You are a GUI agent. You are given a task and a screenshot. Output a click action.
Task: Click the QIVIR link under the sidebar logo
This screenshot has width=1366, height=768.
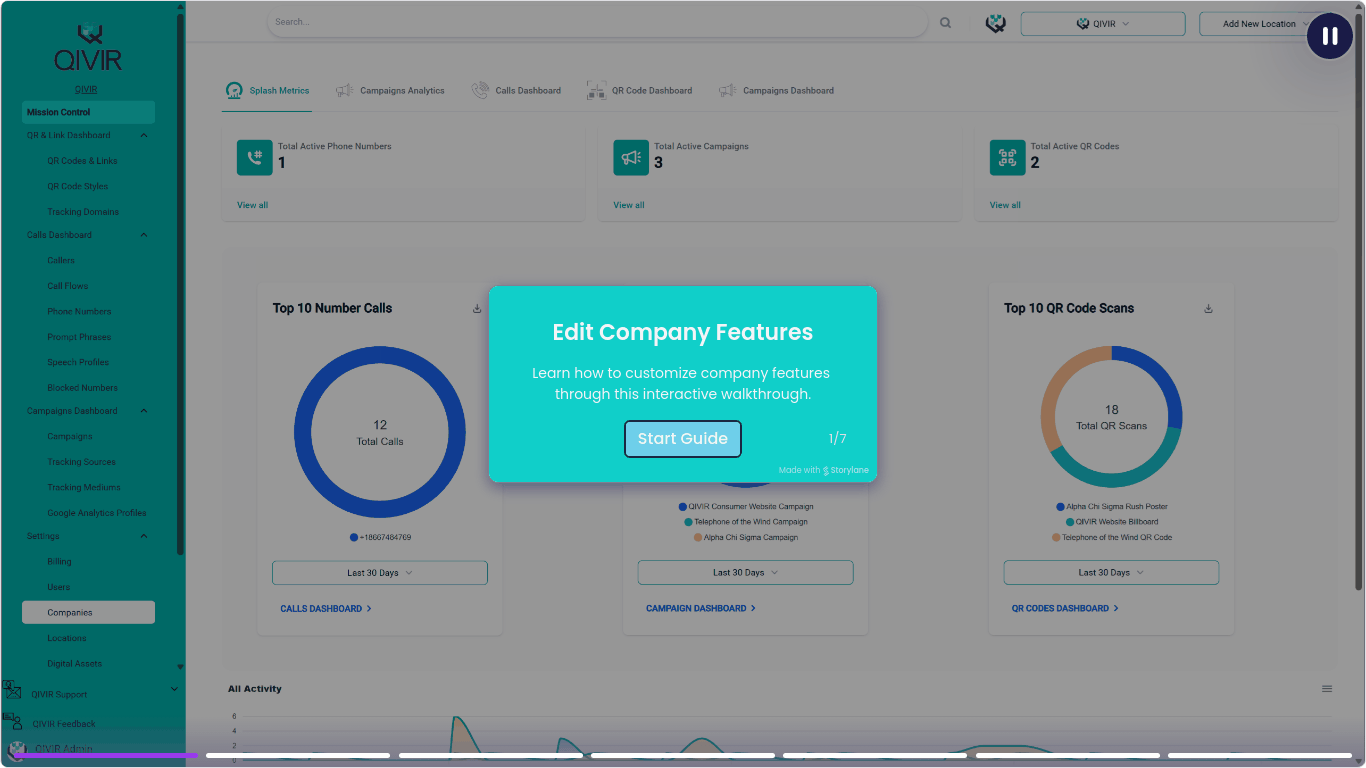[x=86, y=89]
